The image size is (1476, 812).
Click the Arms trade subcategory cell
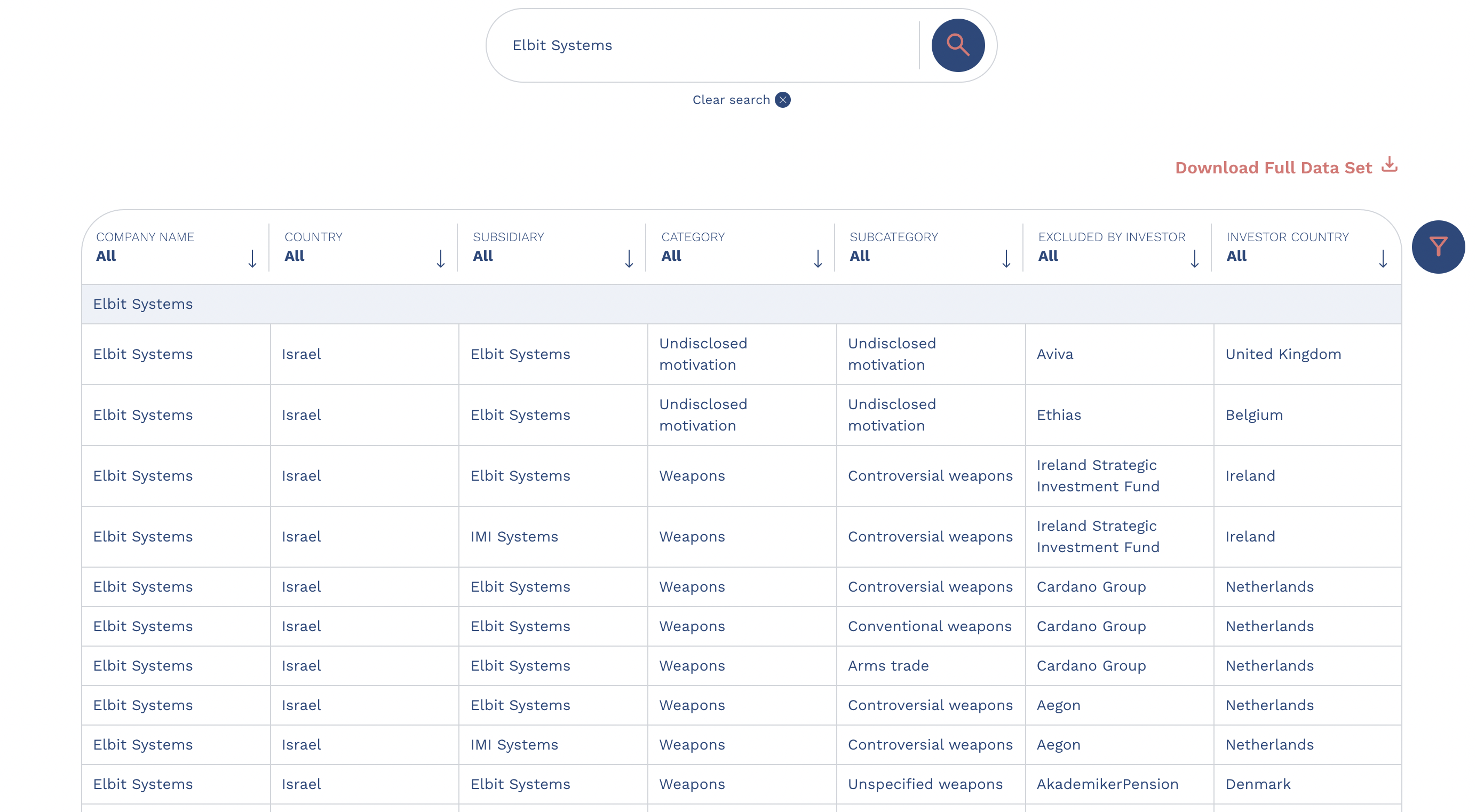887,665
